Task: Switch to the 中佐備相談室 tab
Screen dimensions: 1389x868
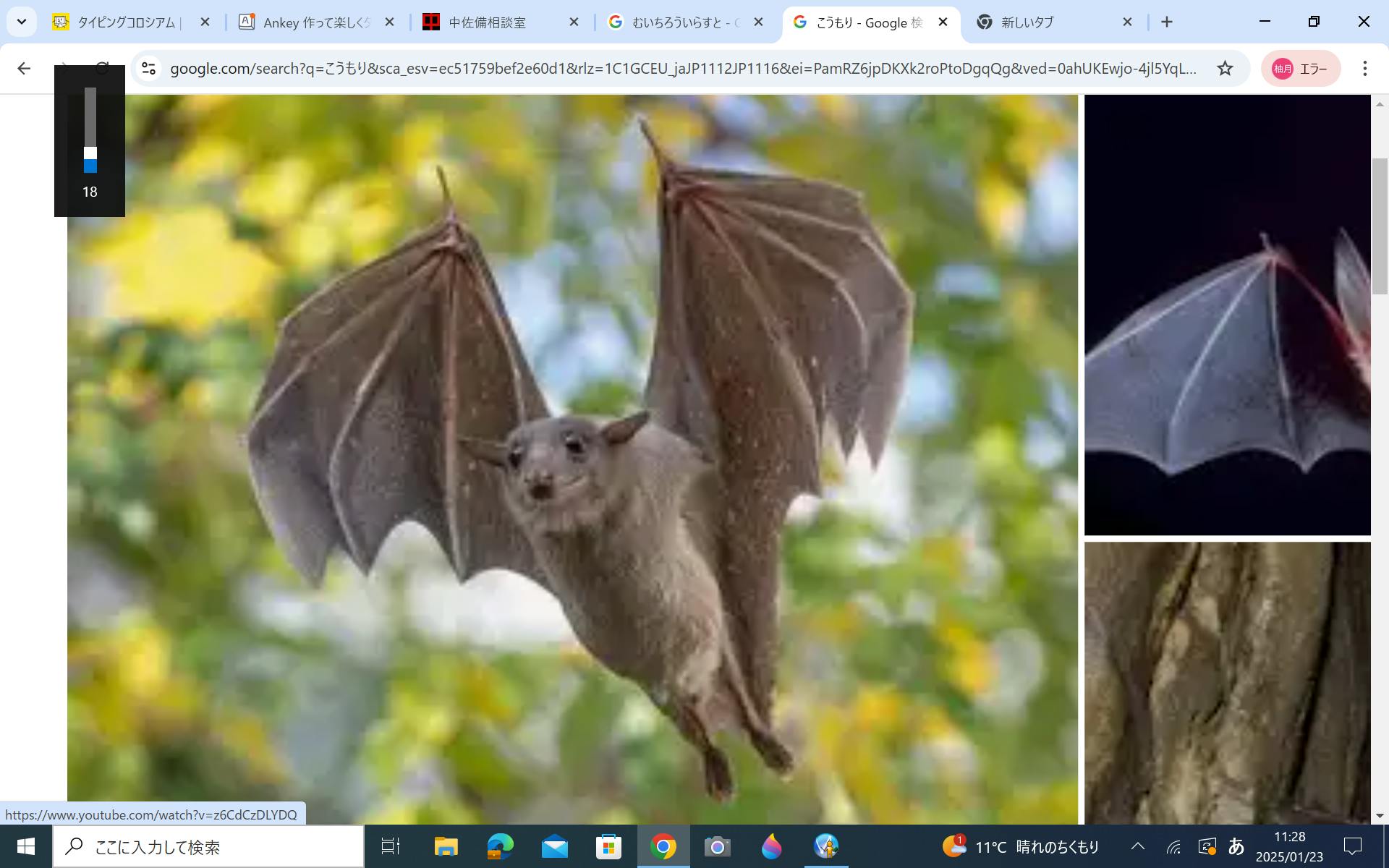Action: tap(487, 22)
